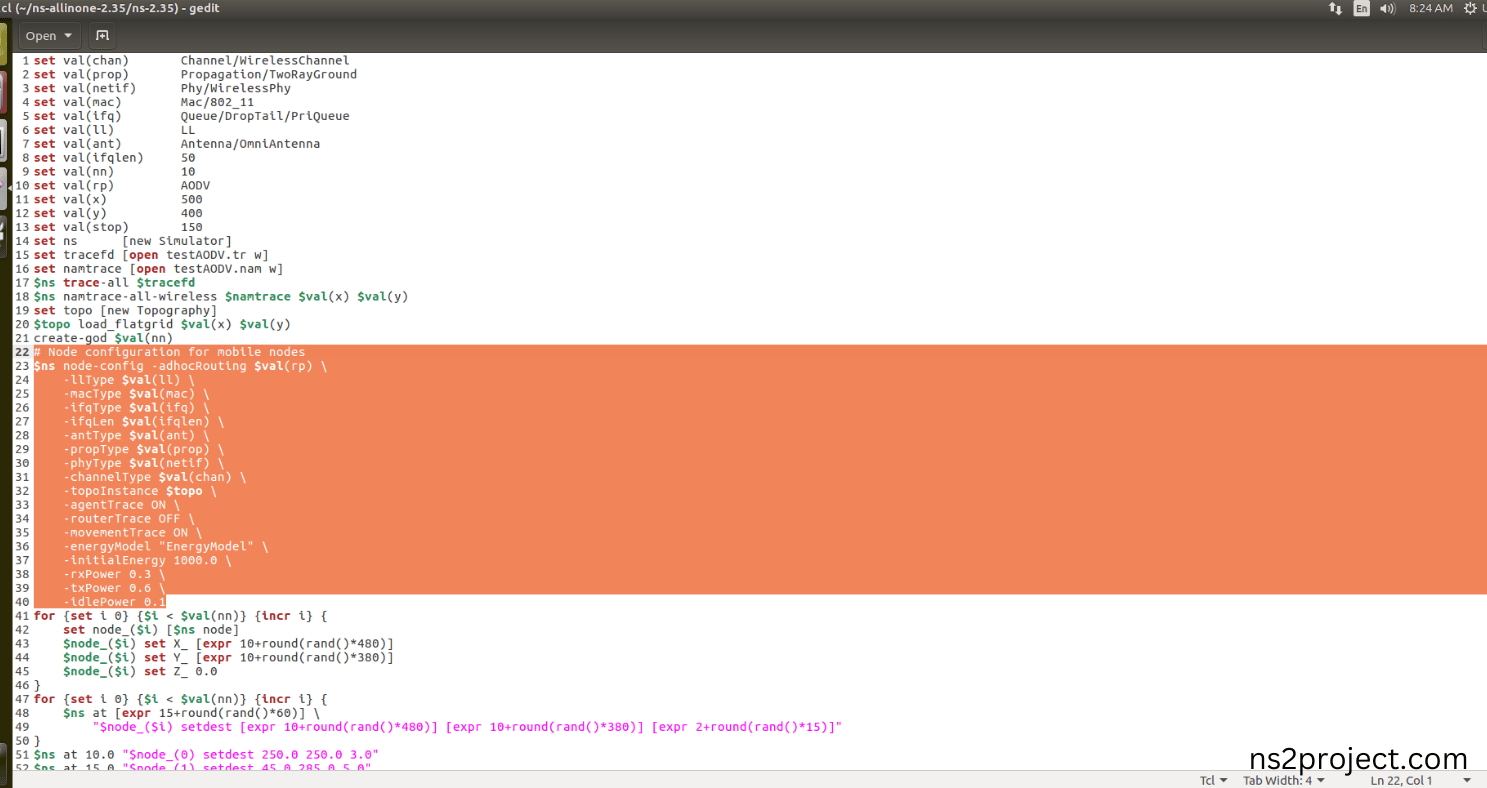
Task: Click on '-macType' in line 25
Action: coord(92,394)
